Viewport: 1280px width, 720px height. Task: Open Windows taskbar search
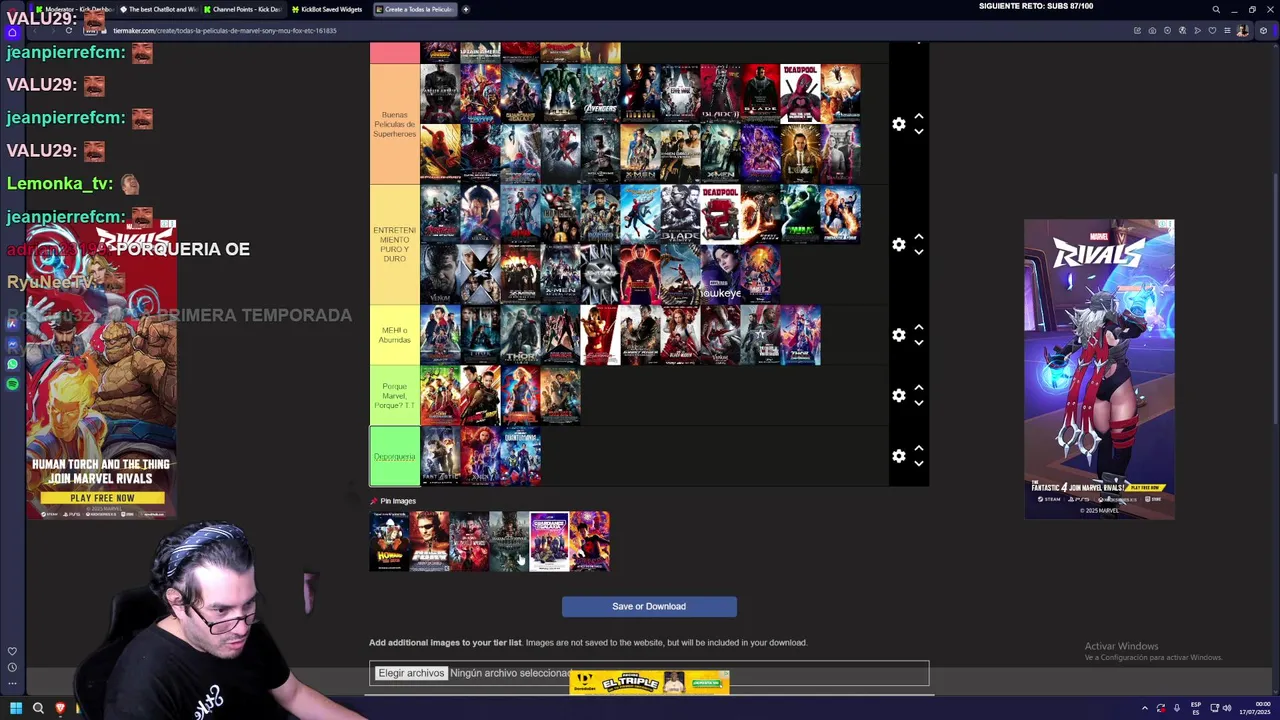click(x=38, y=708)
